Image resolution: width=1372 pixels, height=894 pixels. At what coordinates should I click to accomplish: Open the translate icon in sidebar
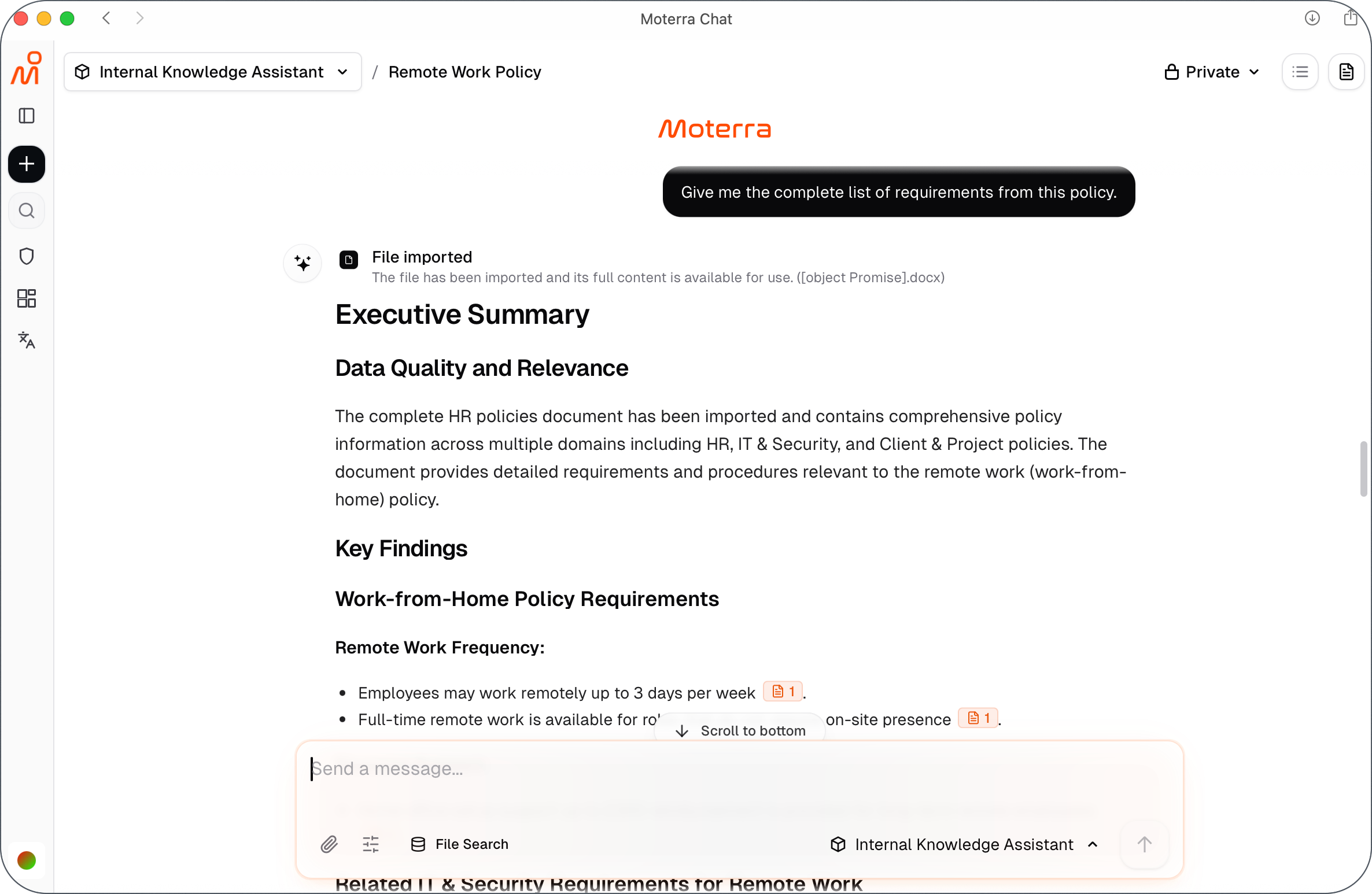tap(27, 340)
